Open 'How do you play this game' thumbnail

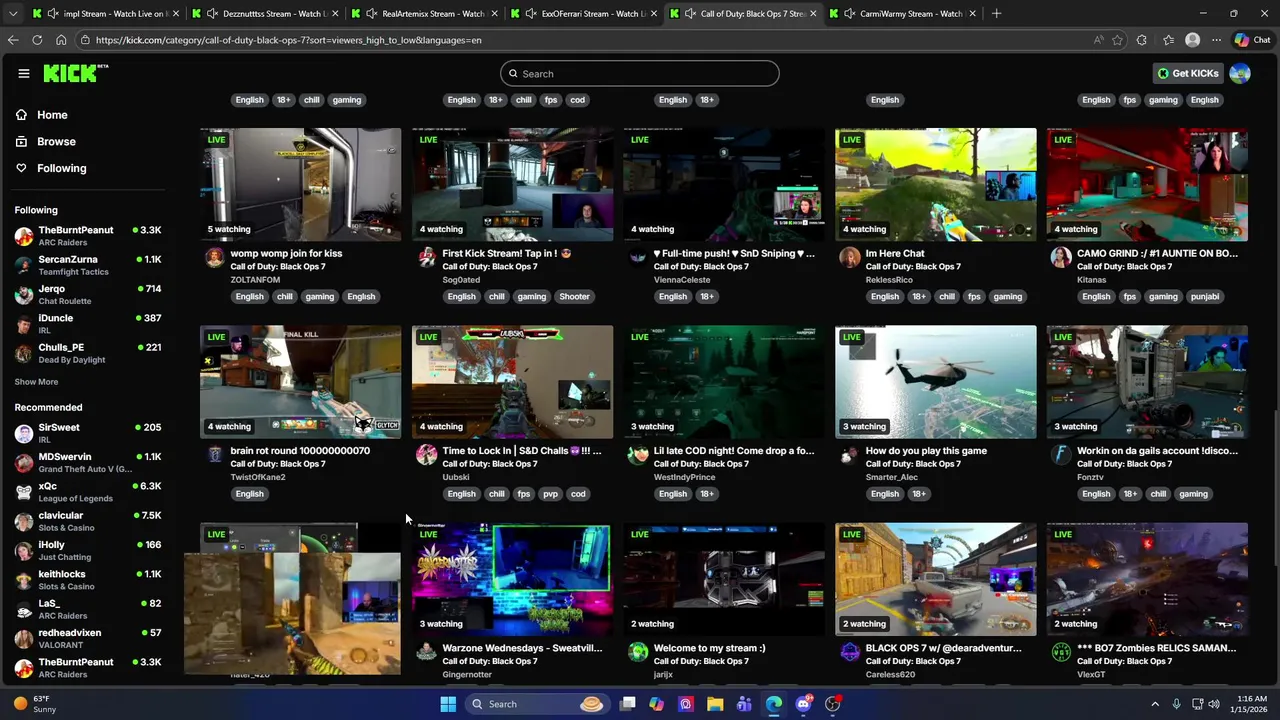pos(936,381)
